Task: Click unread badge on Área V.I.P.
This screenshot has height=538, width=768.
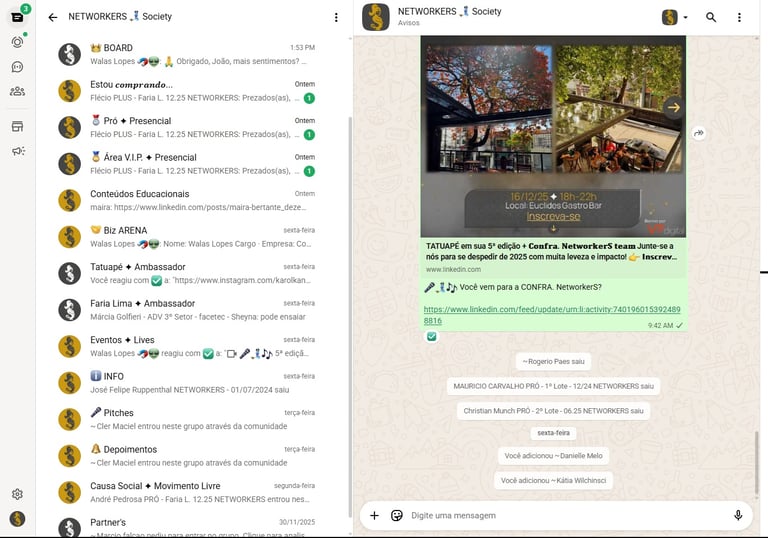Action: pyautogui.click(x=309, y=171)
